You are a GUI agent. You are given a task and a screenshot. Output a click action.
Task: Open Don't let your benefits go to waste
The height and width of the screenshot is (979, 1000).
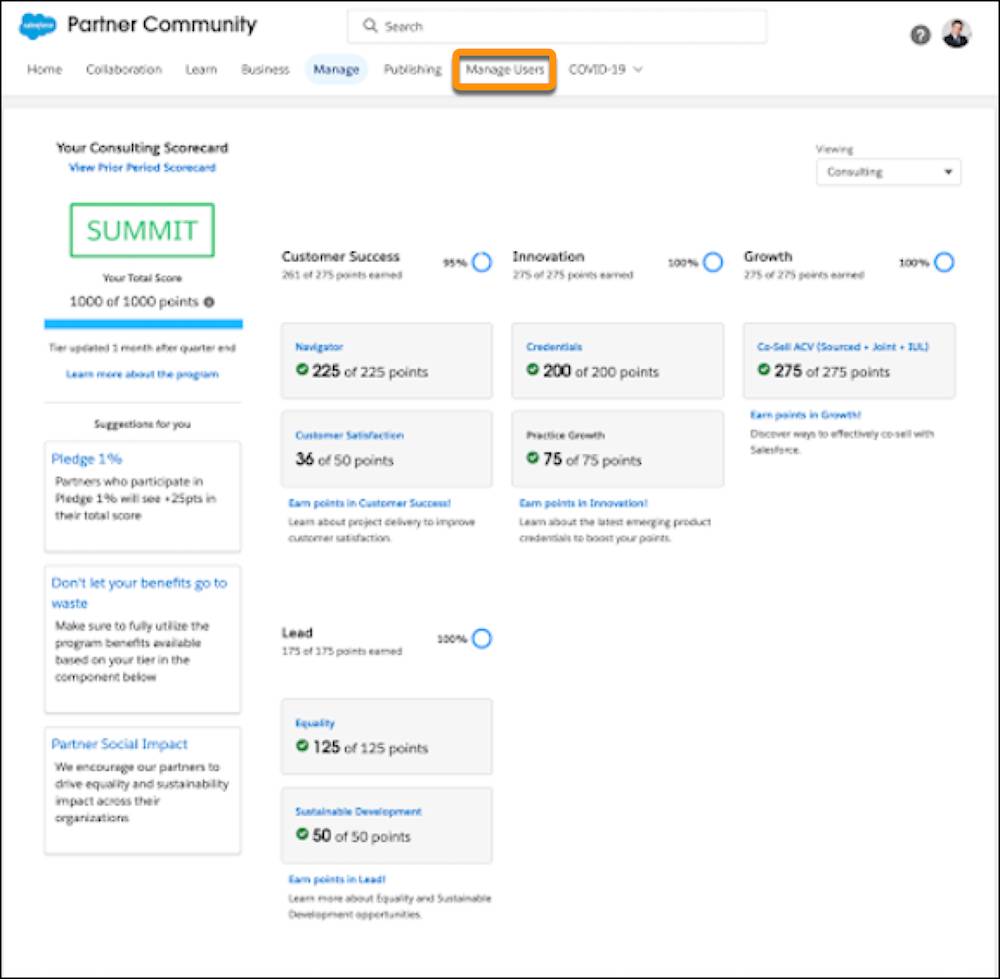point(139,593)
